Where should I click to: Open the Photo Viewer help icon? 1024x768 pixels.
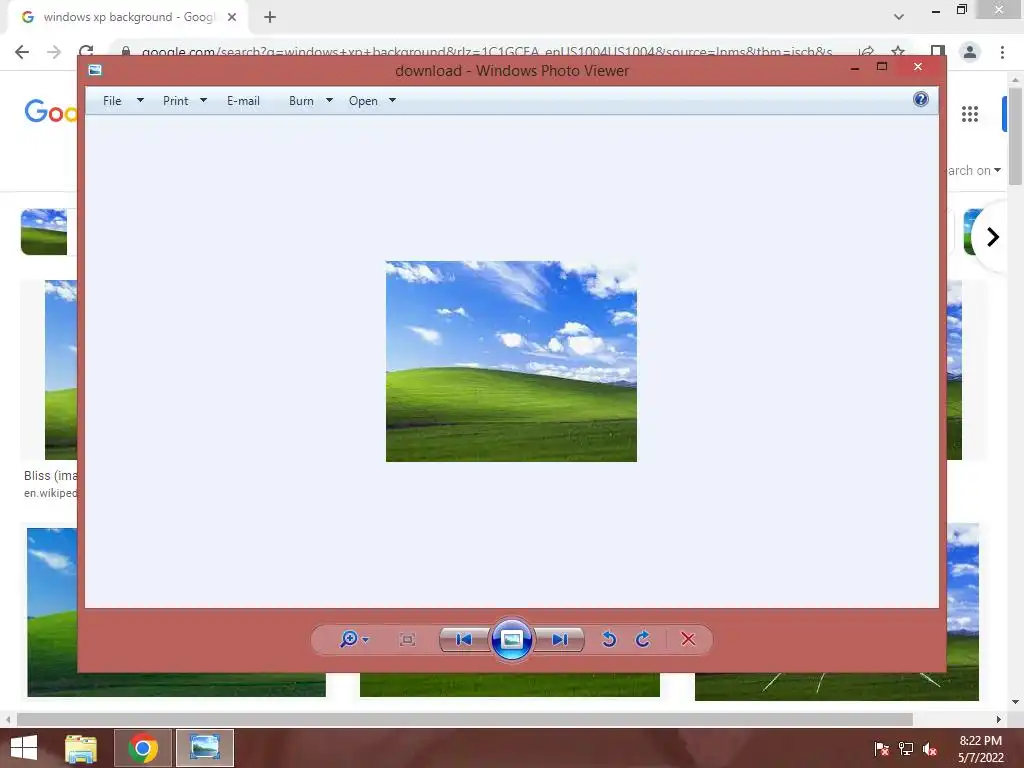click(921, 99)
